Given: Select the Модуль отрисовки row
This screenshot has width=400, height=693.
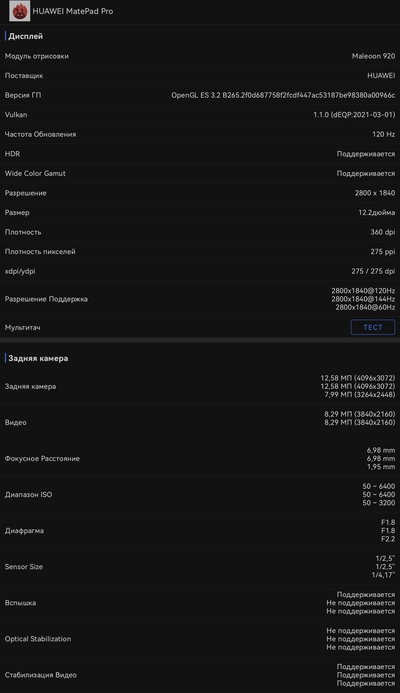Looking at the screenshot, I should click(x=200, y=56).
